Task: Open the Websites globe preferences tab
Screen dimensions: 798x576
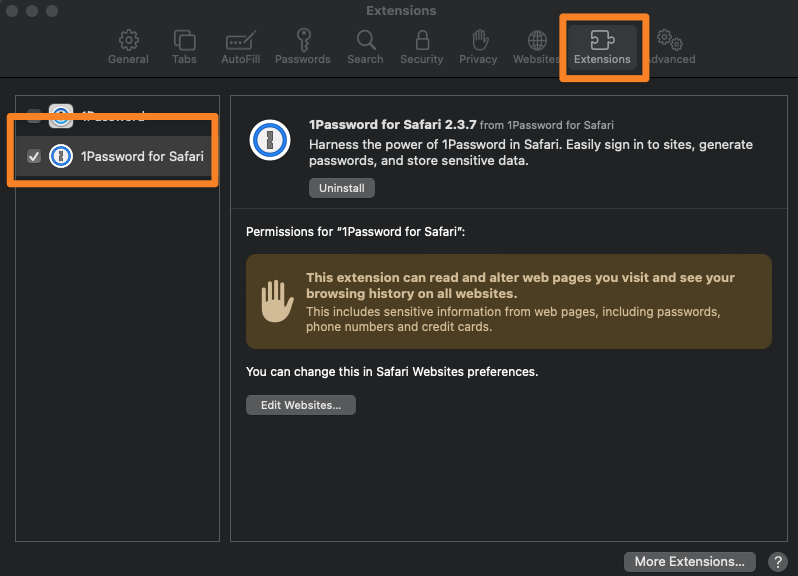Action: tap(536, 47)
